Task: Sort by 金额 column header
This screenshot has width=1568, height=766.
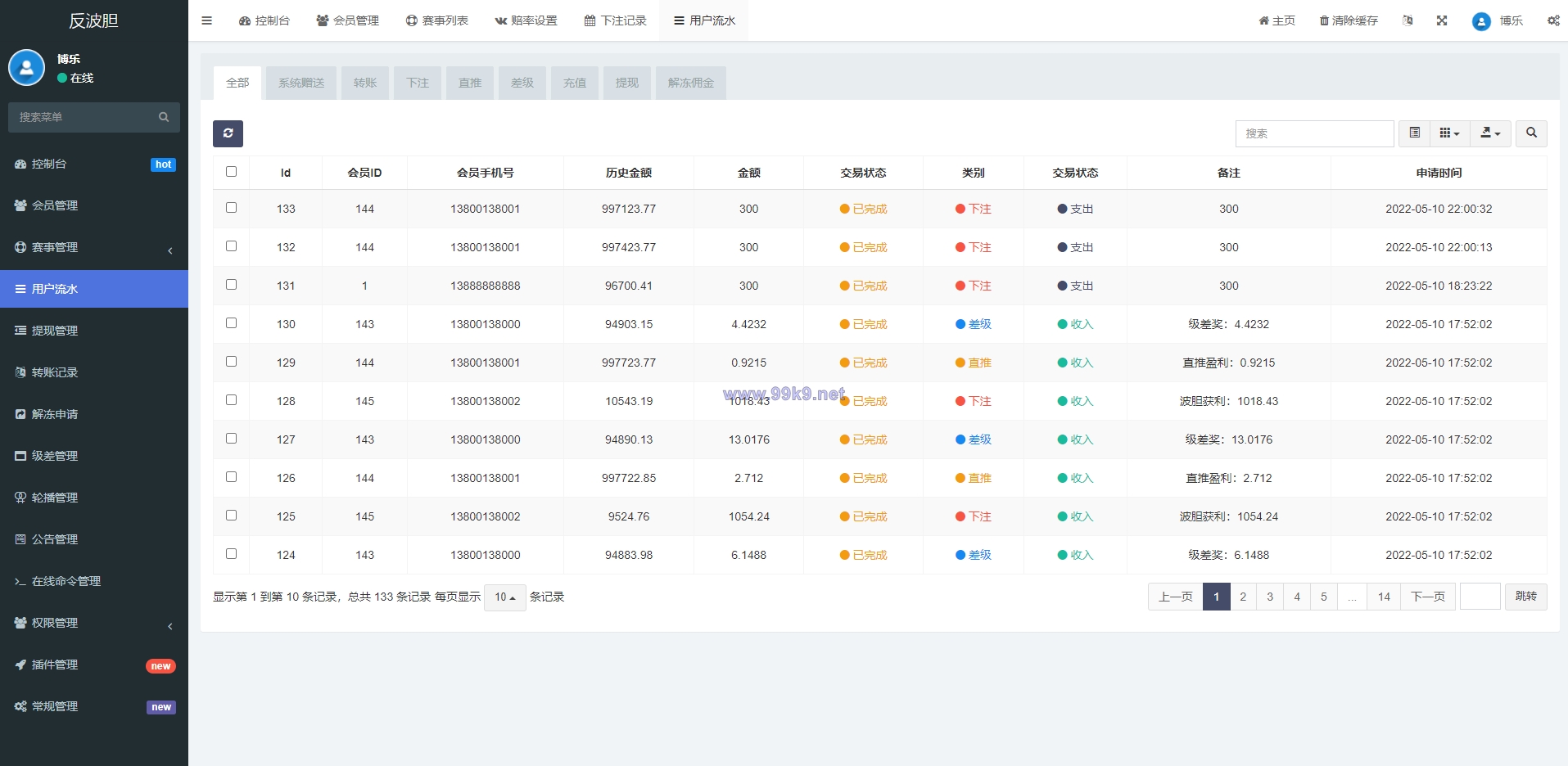Action: pyautogui.click(x=749, y=173)
